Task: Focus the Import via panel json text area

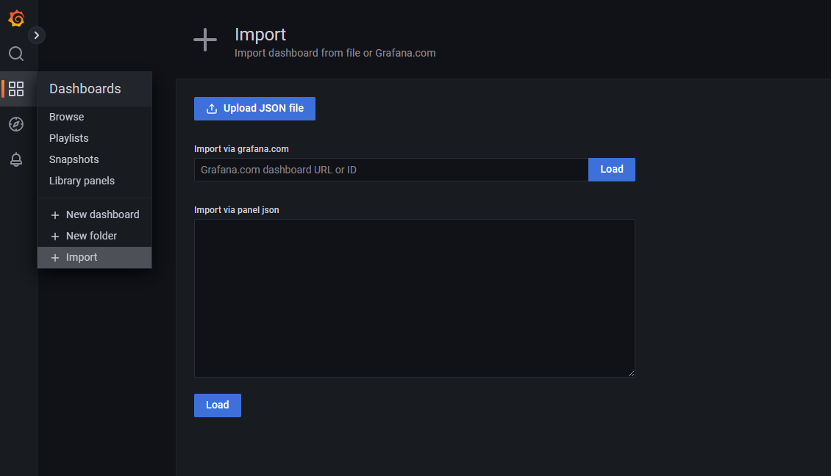Action: click(x=414, y=298)
